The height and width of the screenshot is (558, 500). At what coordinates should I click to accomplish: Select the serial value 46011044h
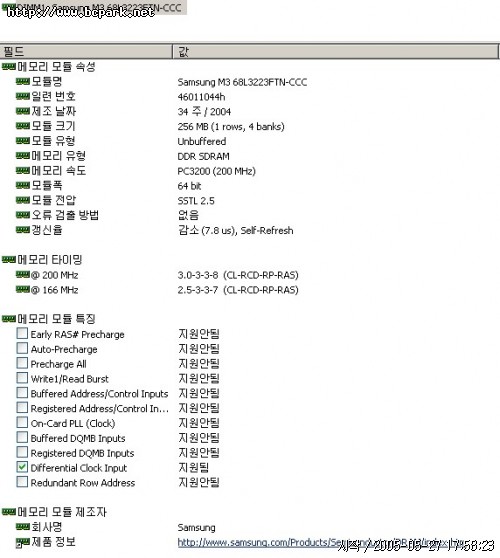coord(201,97)
